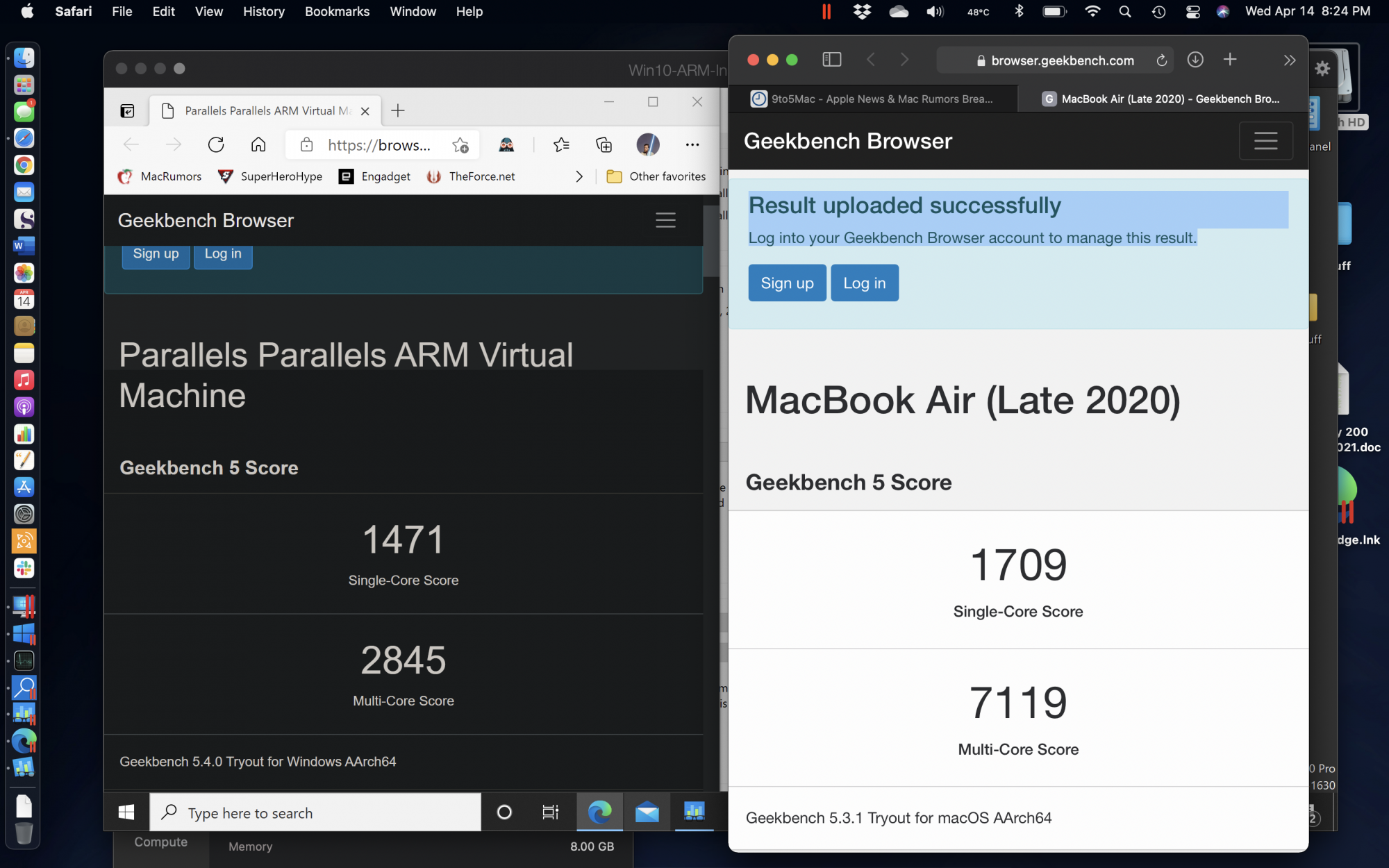1389x868 pixels.
Task: Expand more favorites bar chevron
Action: (x=579, y=176)
